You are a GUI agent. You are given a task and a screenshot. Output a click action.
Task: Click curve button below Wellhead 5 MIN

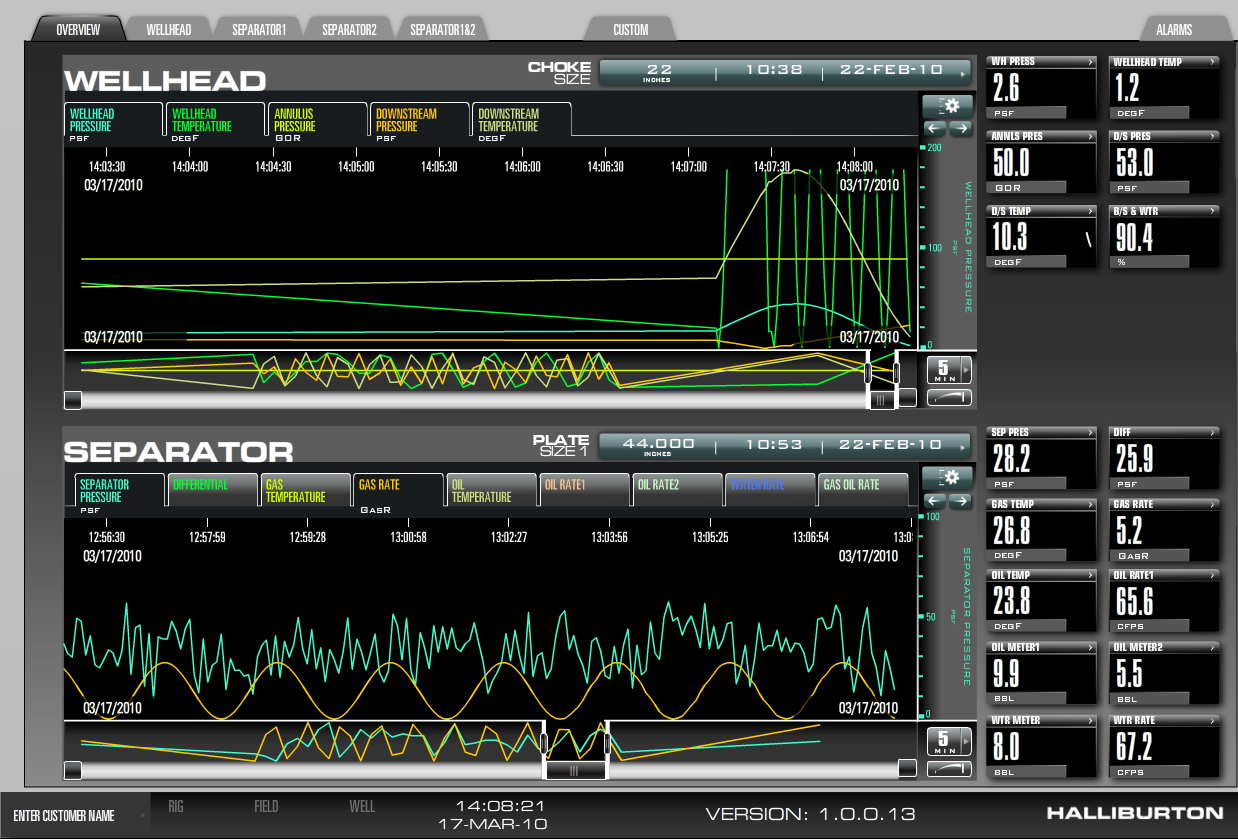click(x=949, y=397)
